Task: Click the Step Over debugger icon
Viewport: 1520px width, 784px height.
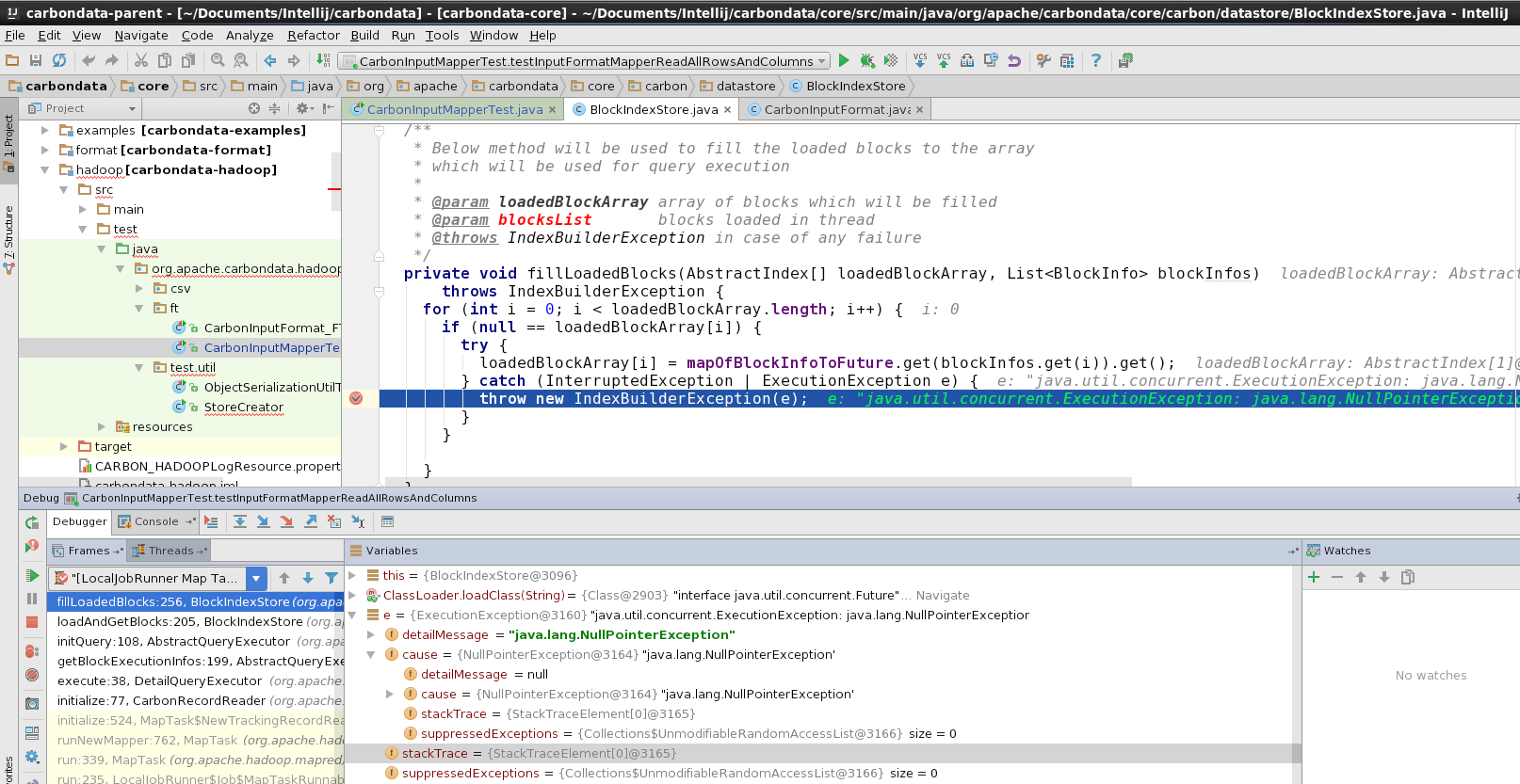Action: [240, 521]
